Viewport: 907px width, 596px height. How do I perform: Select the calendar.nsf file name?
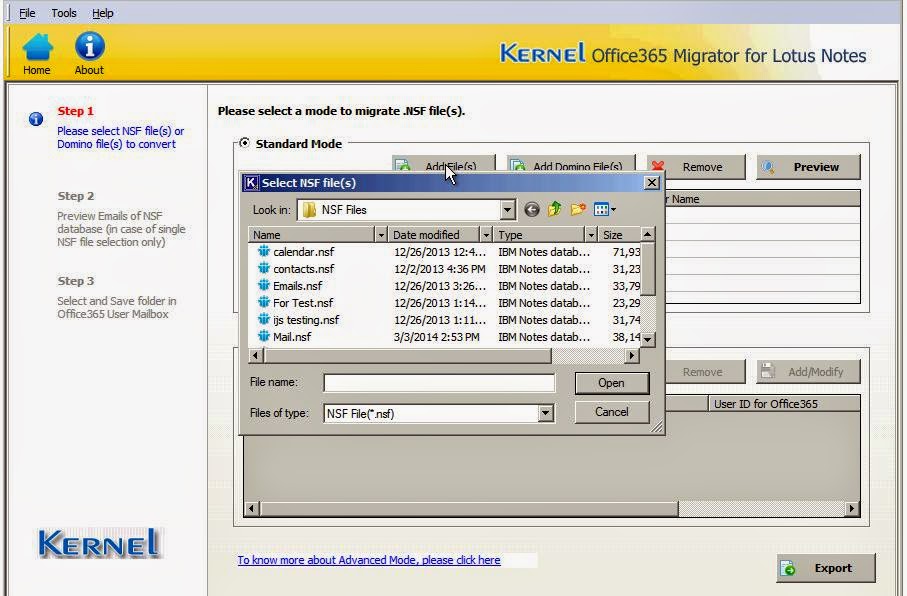304,251
